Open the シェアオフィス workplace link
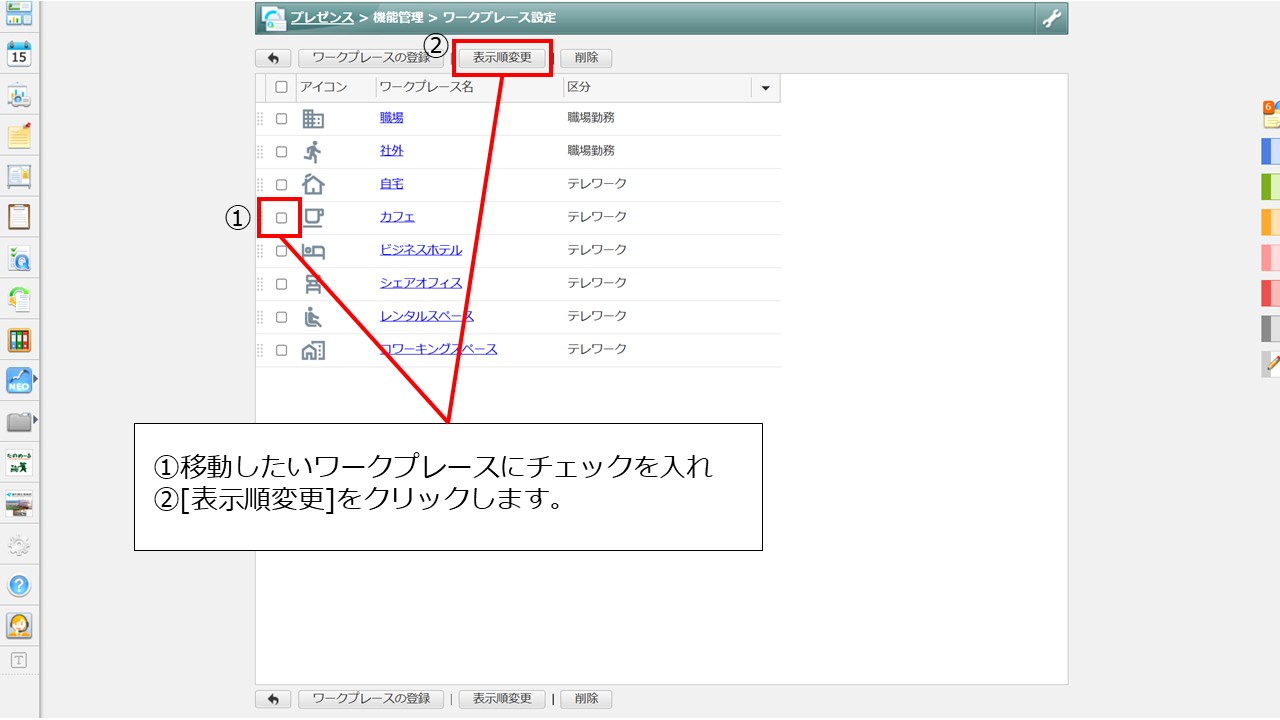Viewport: 1280px width, 720px height. [x=420, y=283]
